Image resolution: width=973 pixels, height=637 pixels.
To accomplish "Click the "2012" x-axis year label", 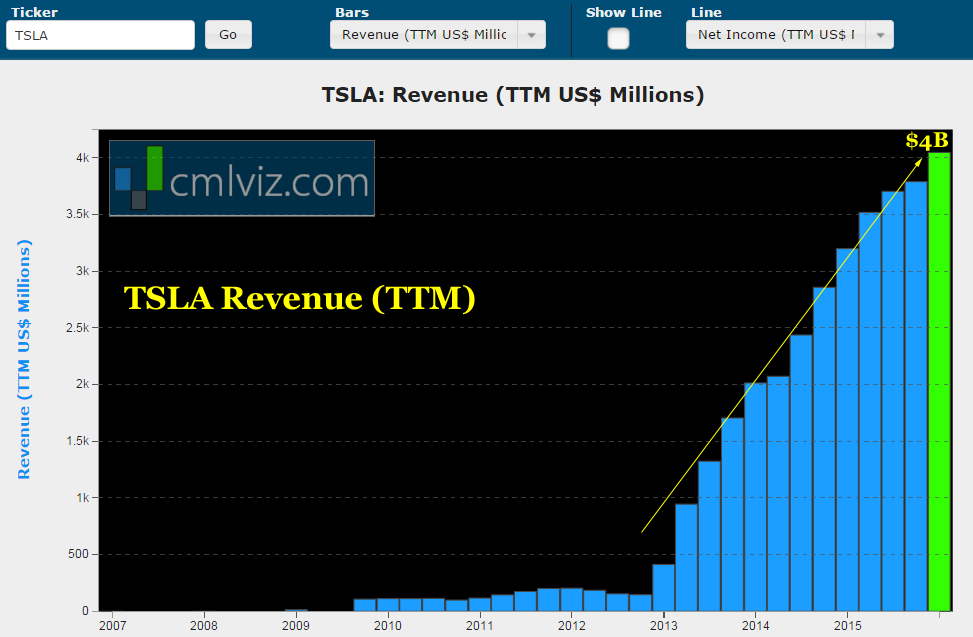I will 572,626.
